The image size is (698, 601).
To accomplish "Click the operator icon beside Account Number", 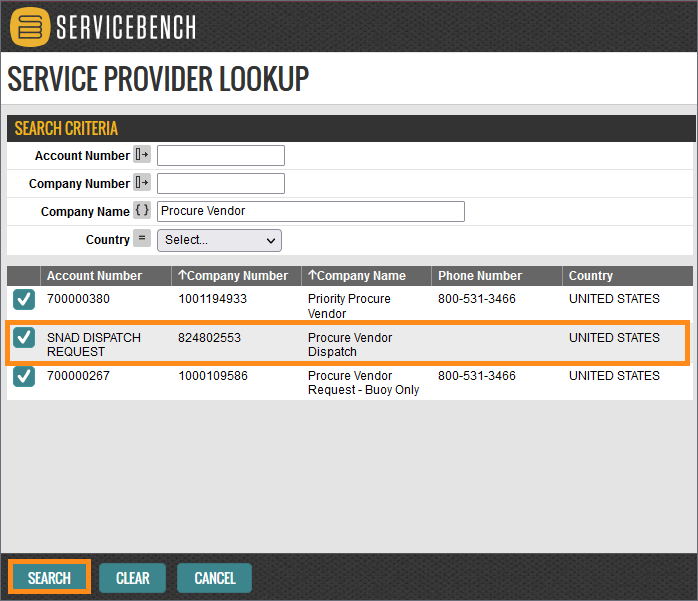I will point(142,154).
